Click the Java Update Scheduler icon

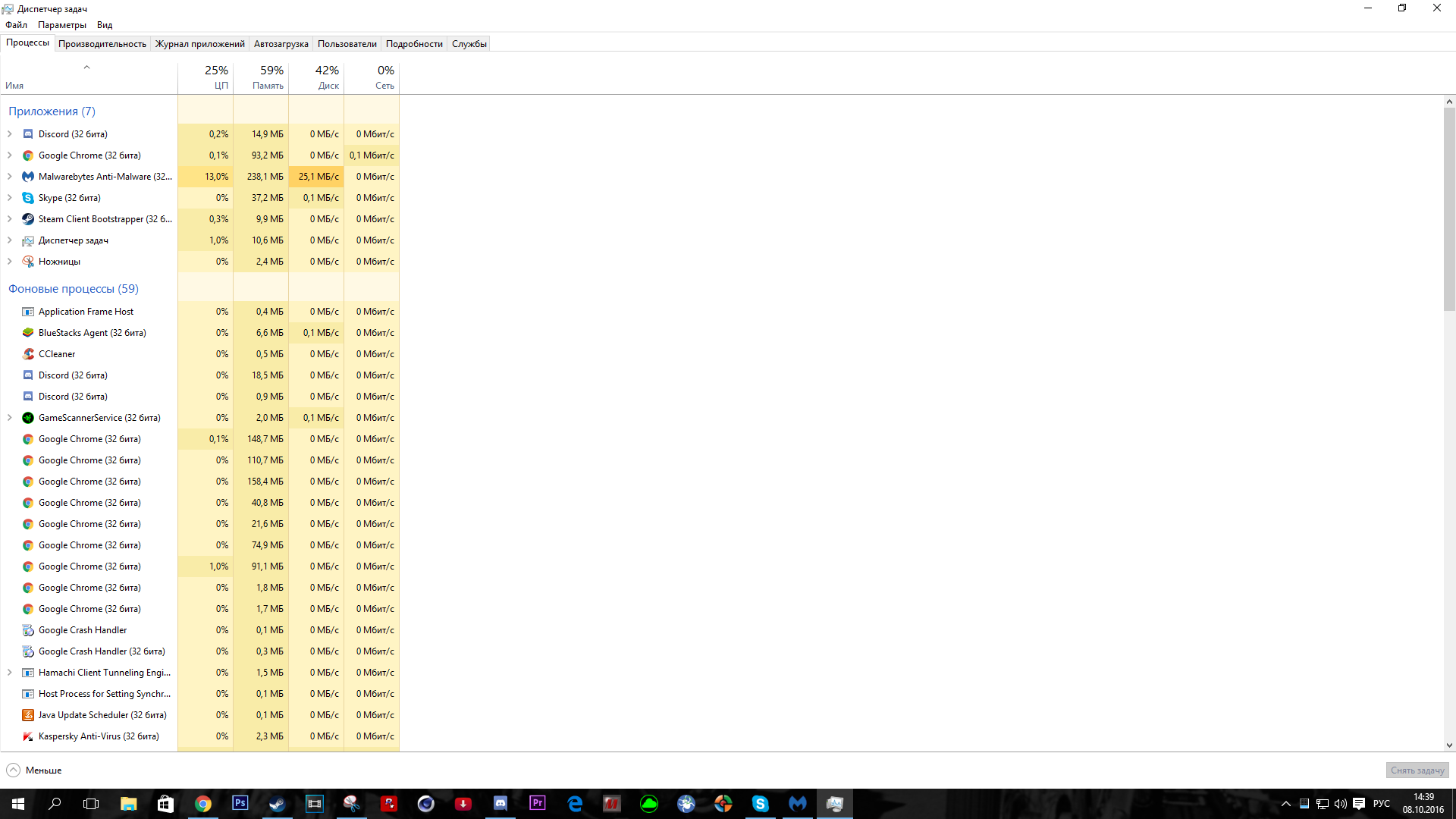[x=28, y=715]
